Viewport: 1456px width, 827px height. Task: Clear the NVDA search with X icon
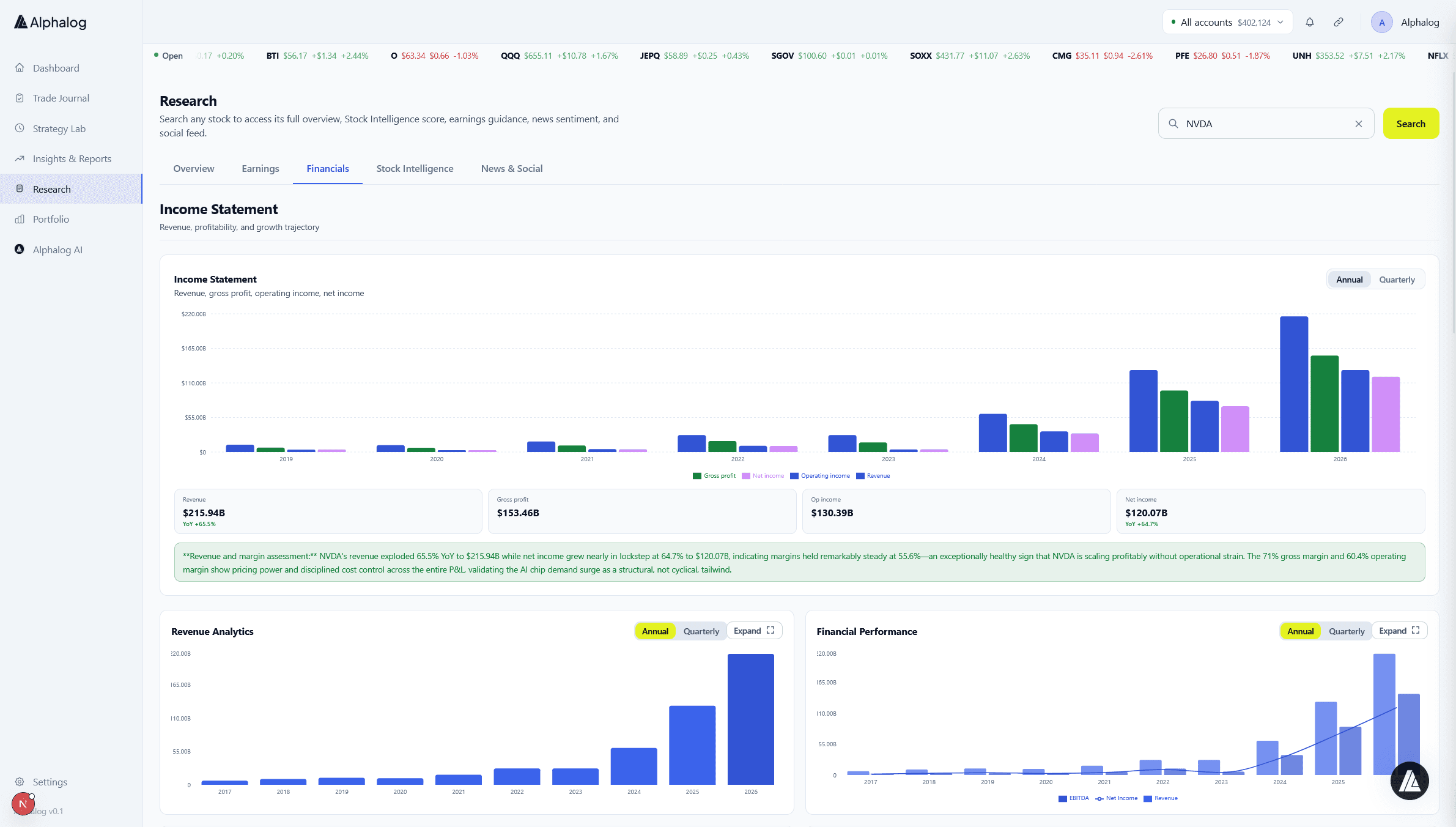click(x=1359, y=124)
